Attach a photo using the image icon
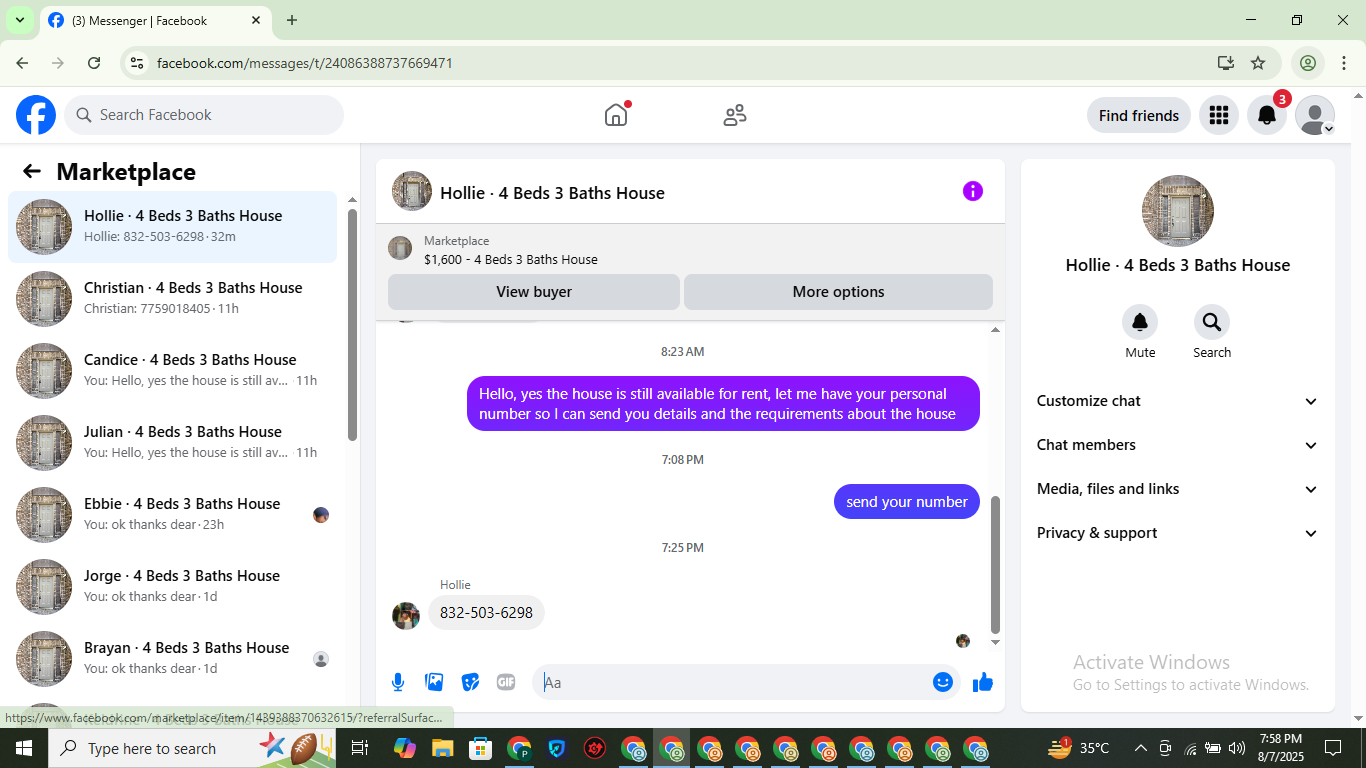 click(434, 682)
